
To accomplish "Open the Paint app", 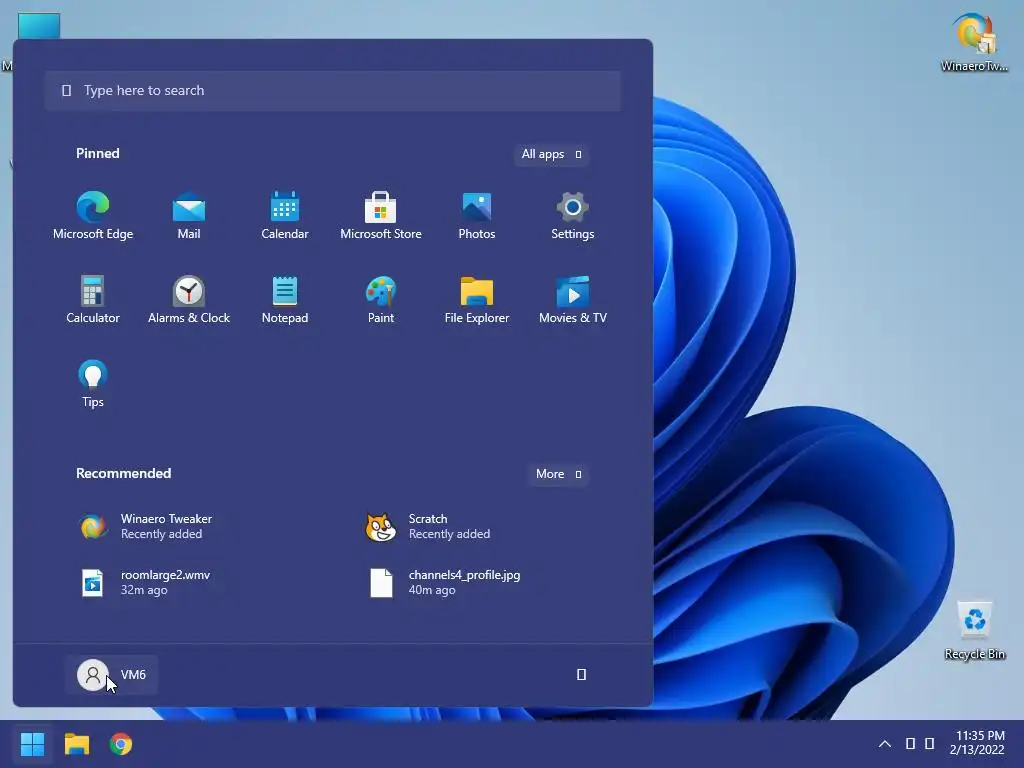I will tap(381, 300).
